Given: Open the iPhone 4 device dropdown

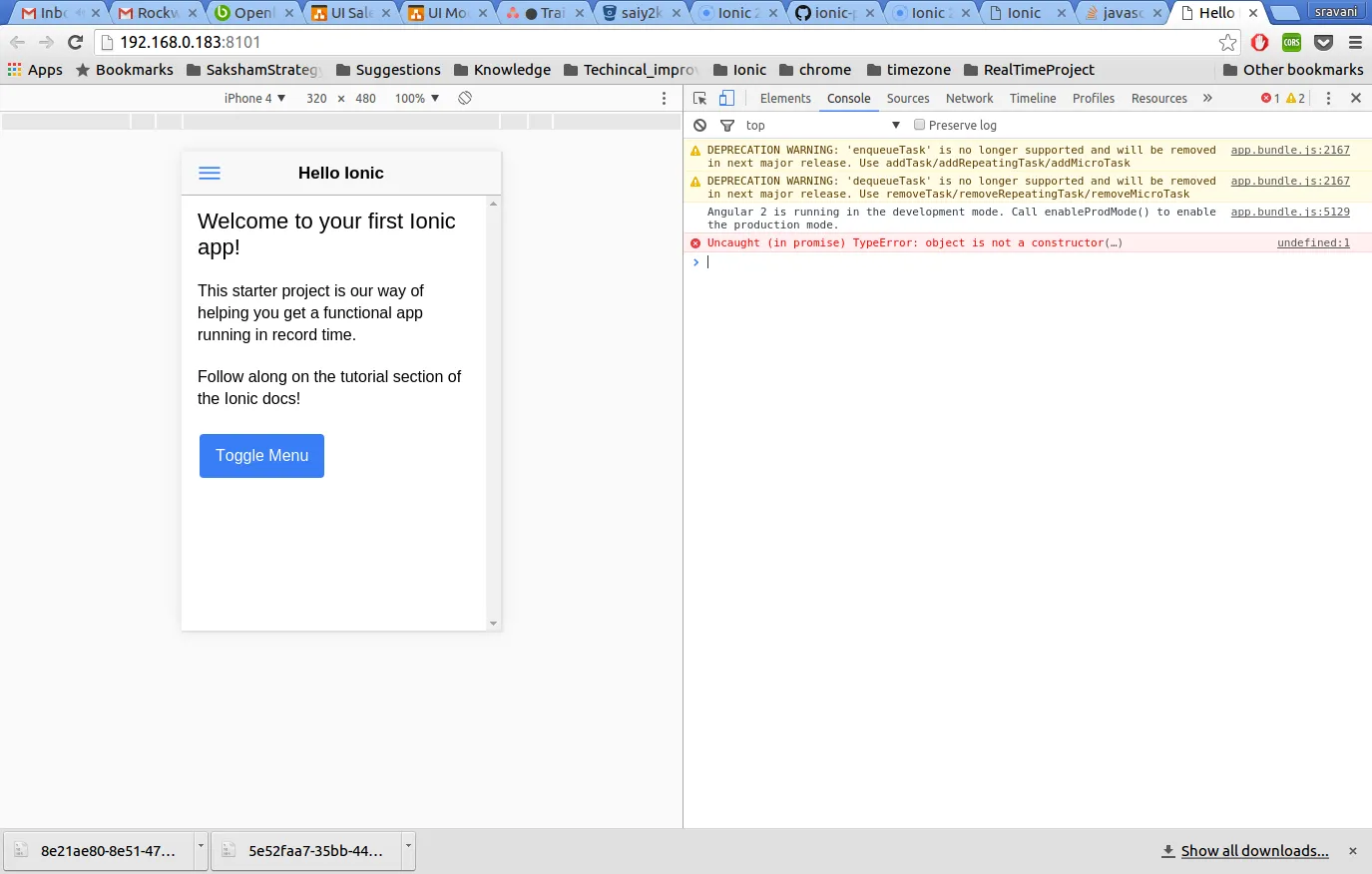Looking at the screenshot, I should point(254,98).
